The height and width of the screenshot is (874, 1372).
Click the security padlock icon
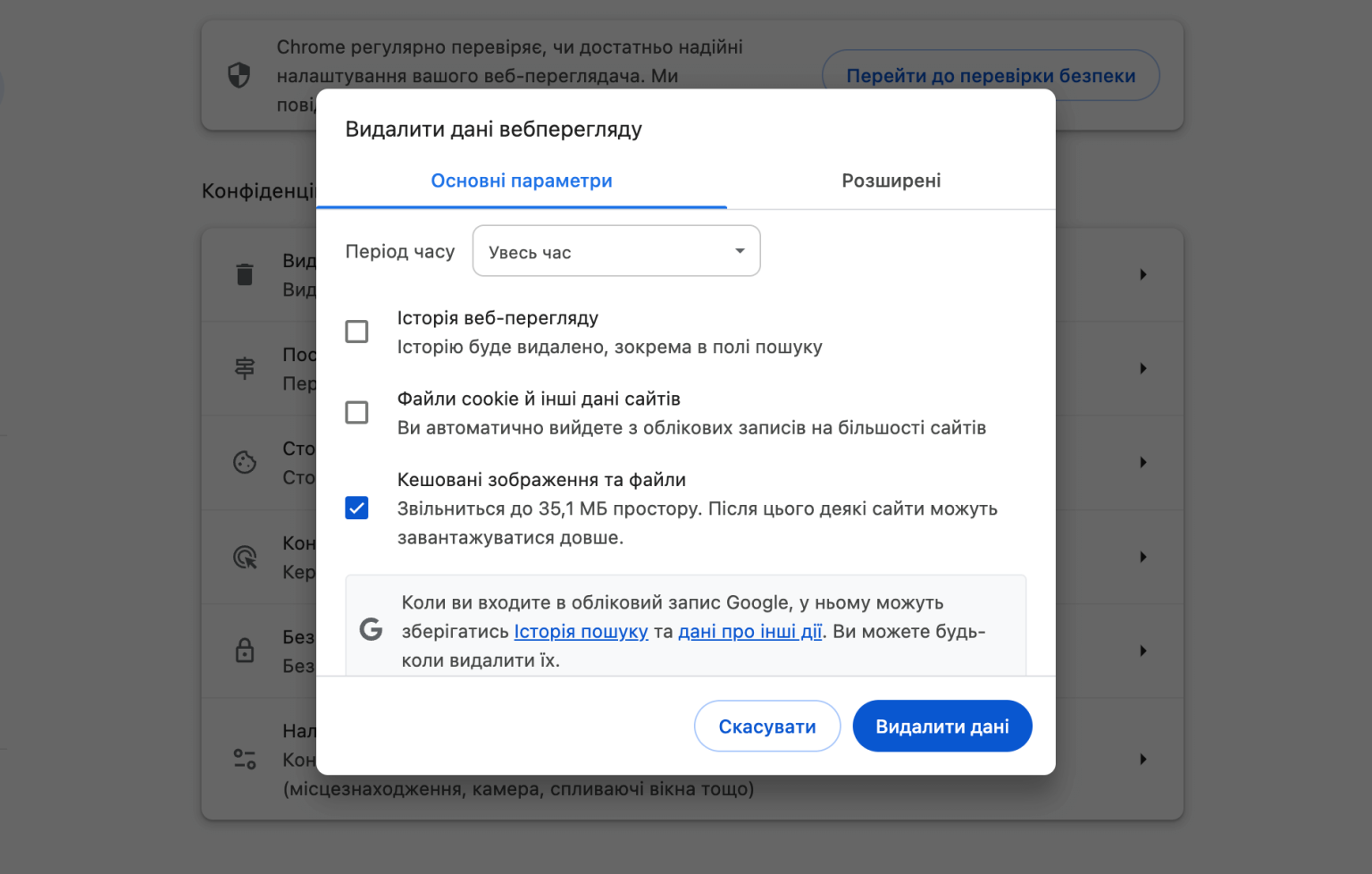[245, 651]
